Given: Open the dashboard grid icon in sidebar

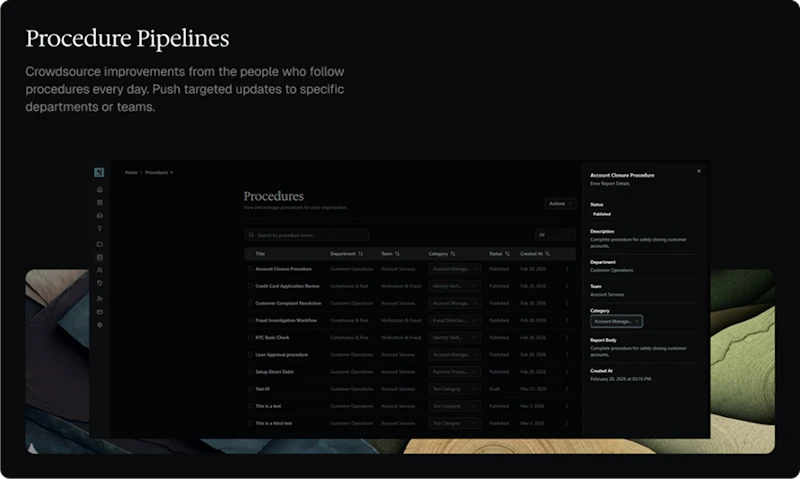Looking at the screenshot, I should [99, 203].
